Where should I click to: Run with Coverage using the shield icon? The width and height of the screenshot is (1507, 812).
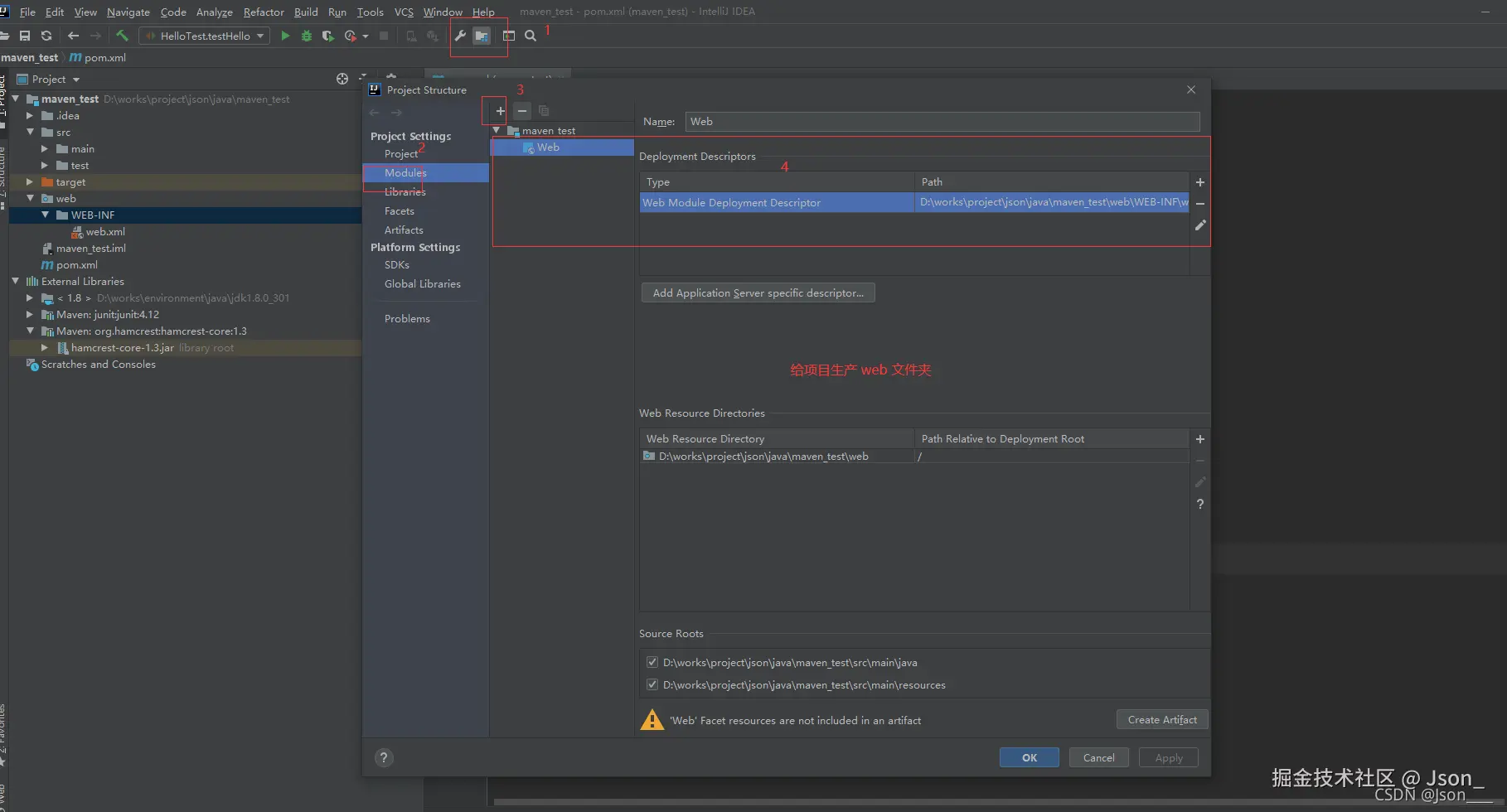328,36
